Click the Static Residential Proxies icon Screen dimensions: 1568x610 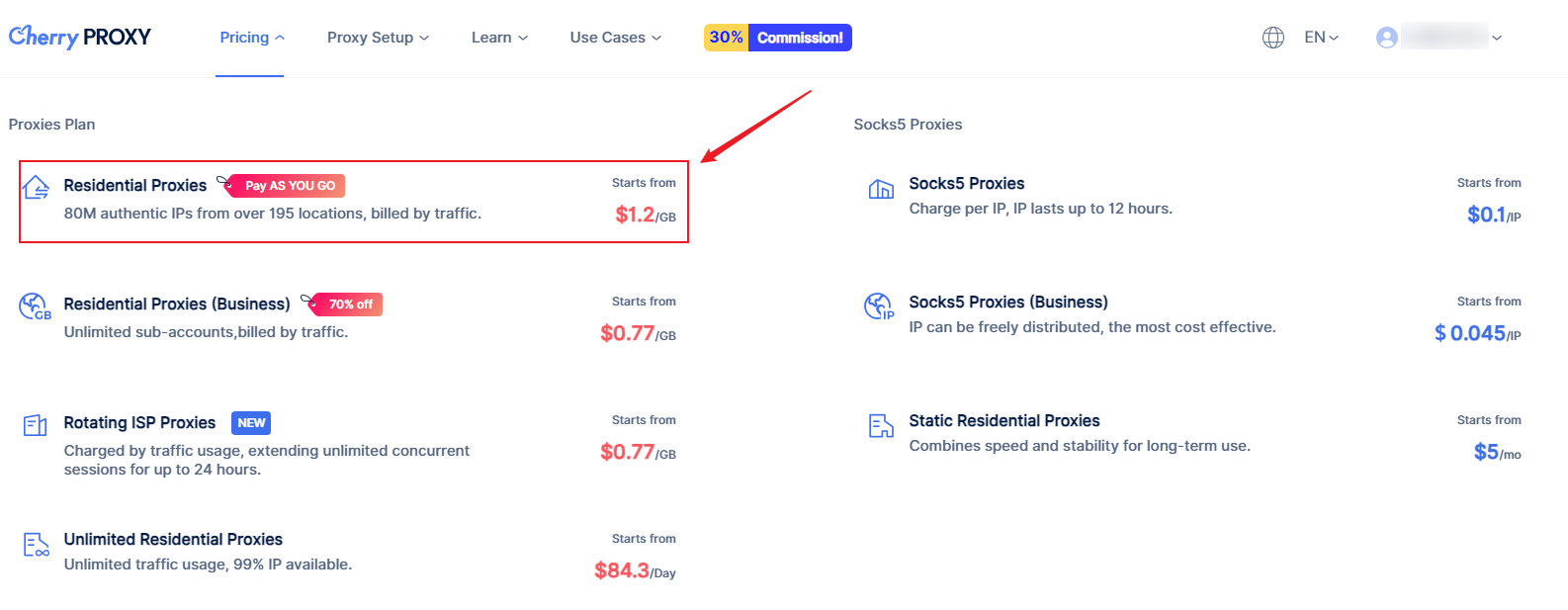click(881, 426)
